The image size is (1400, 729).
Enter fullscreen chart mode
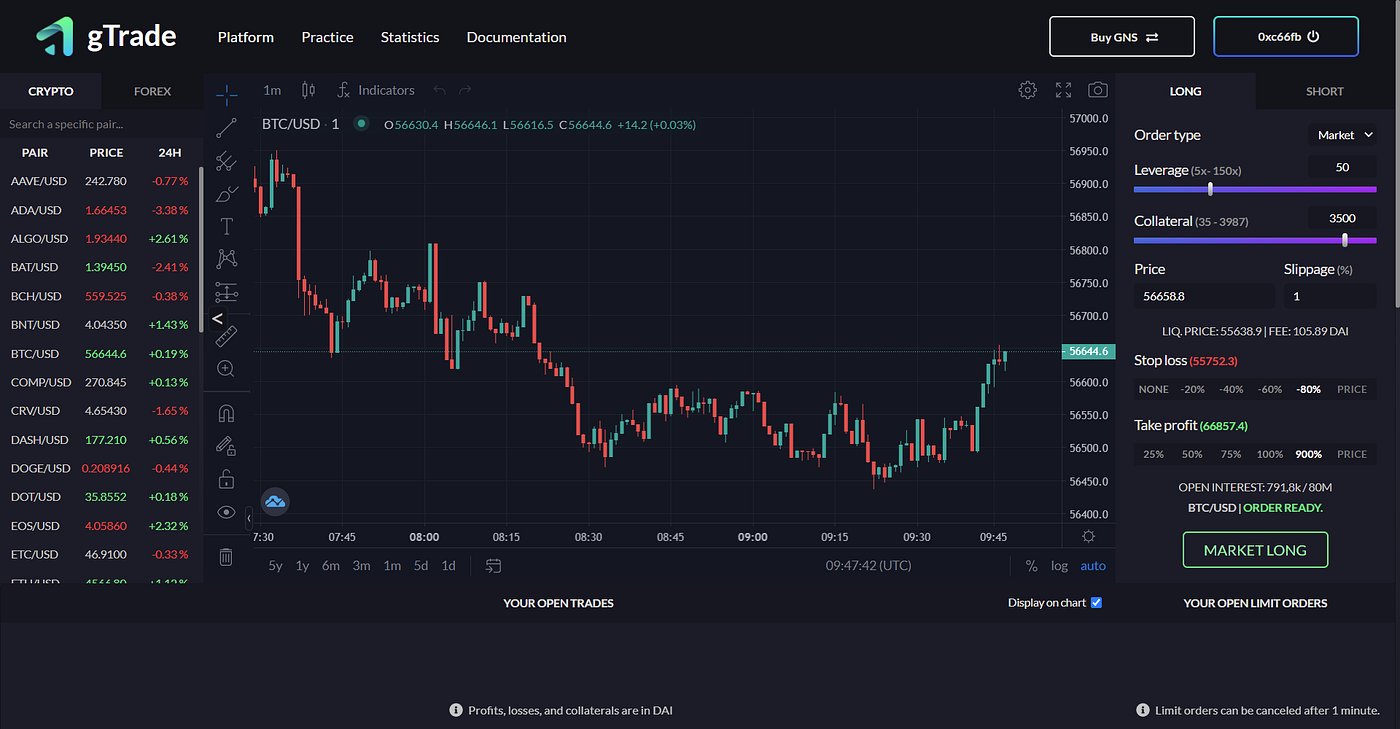[x=1063, y=90]
